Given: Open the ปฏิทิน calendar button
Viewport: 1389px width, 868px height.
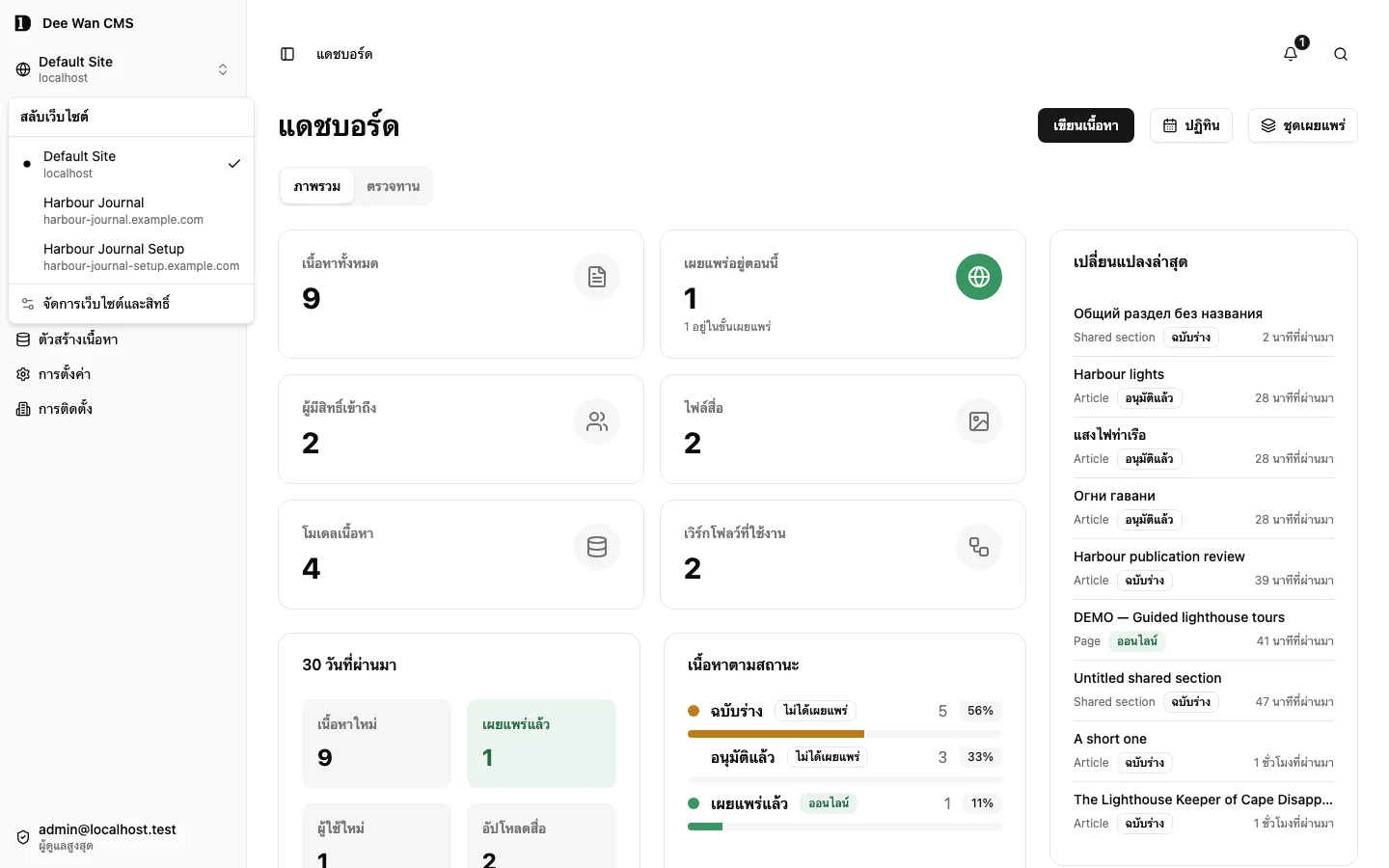Looking at the screenshot, I should point(1191,125).
